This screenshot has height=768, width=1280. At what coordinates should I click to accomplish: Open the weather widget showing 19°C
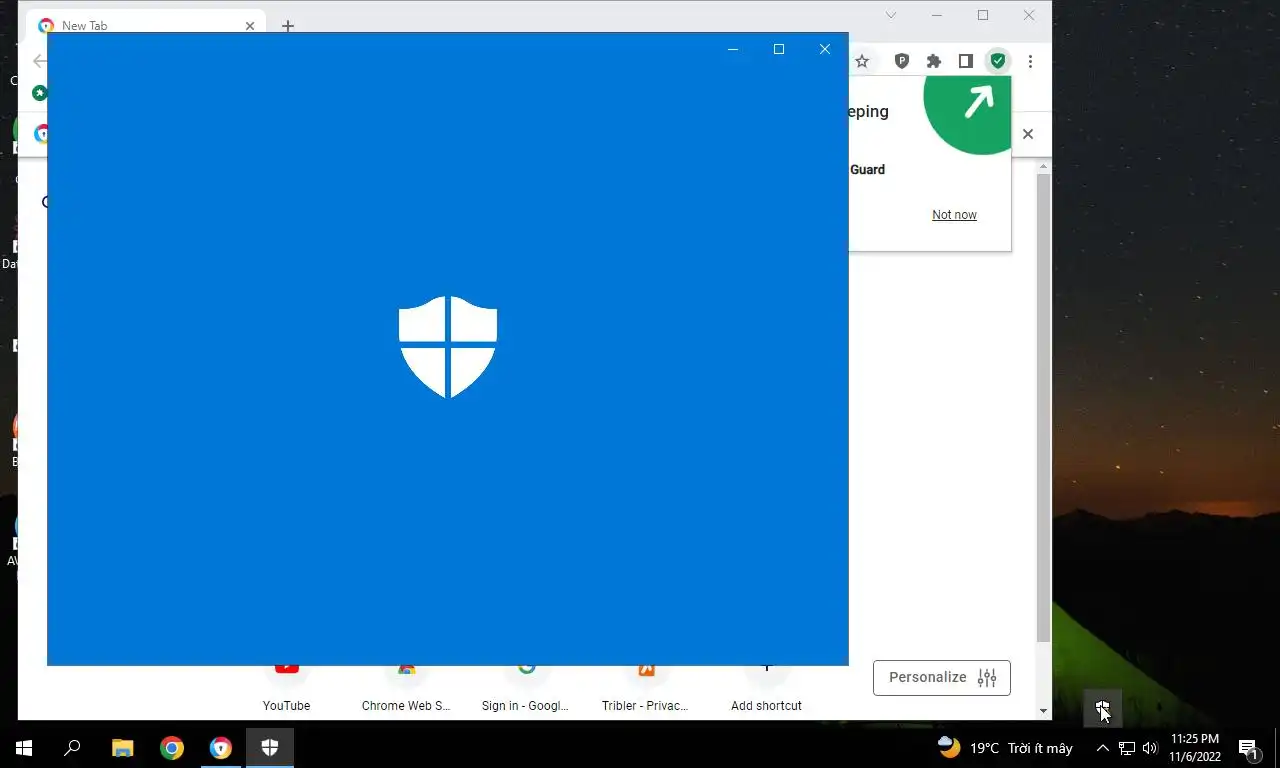click(1005, 747)
